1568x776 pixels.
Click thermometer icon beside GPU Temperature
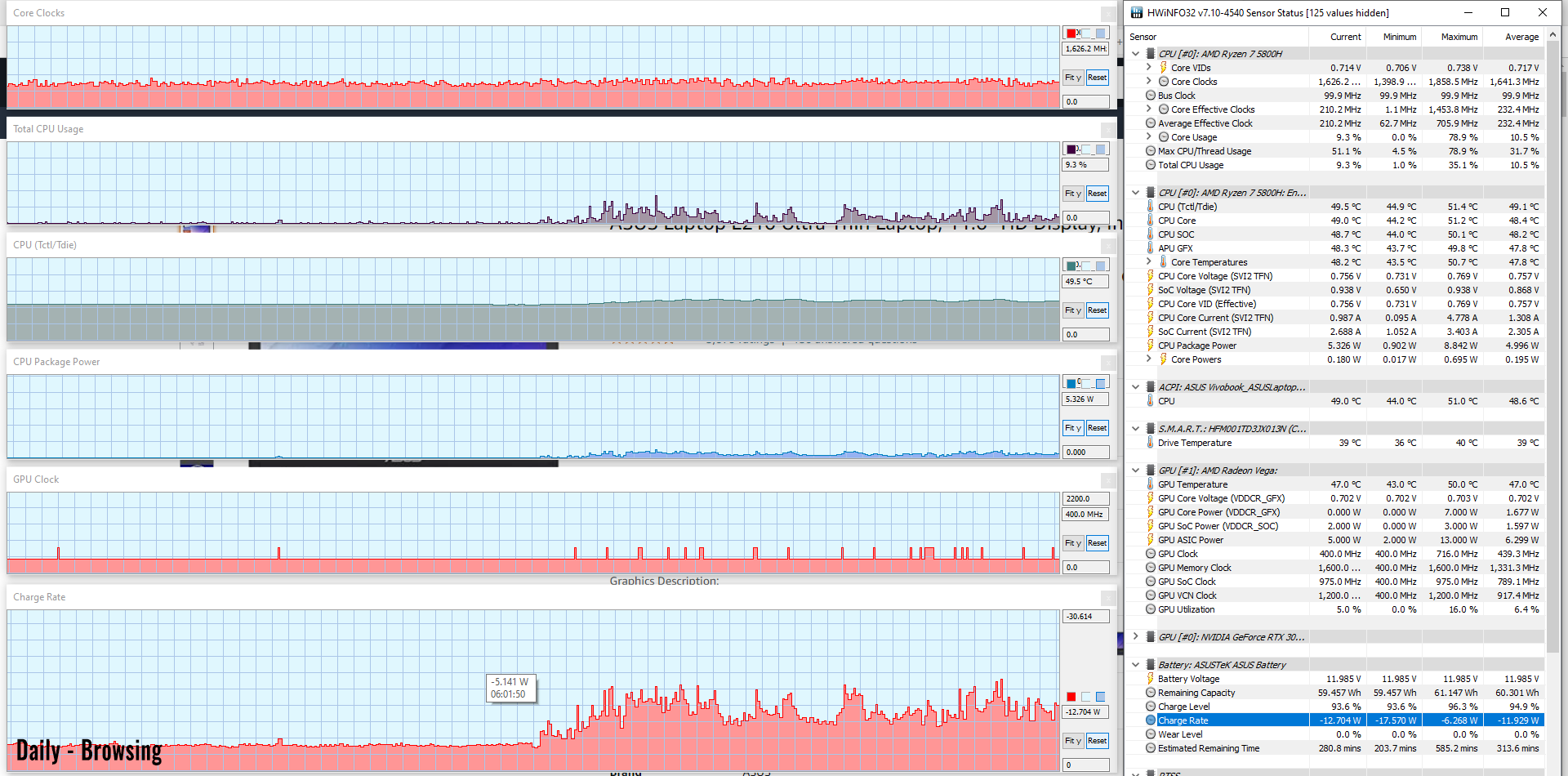point(1150,484)
